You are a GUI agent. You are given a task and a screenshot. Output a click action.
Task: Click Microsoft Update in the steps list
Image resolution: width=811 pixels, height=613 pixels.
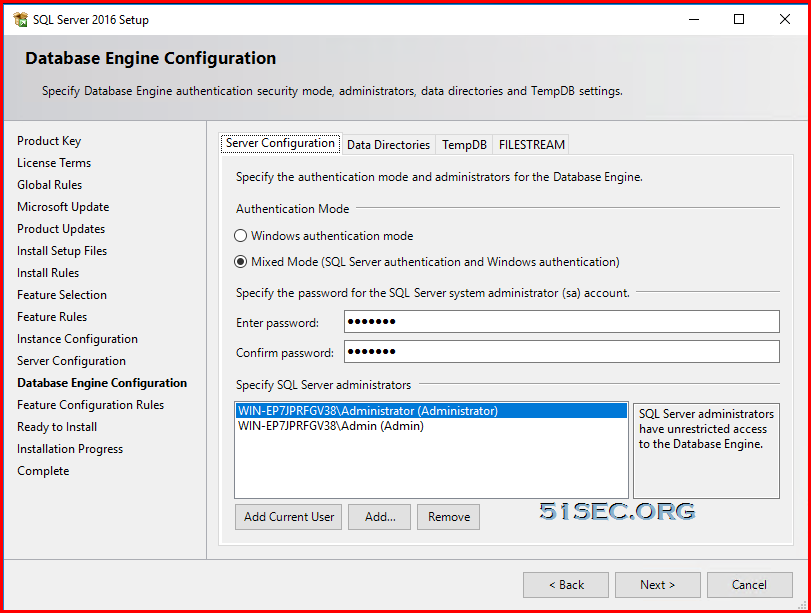tap(63, 207)
